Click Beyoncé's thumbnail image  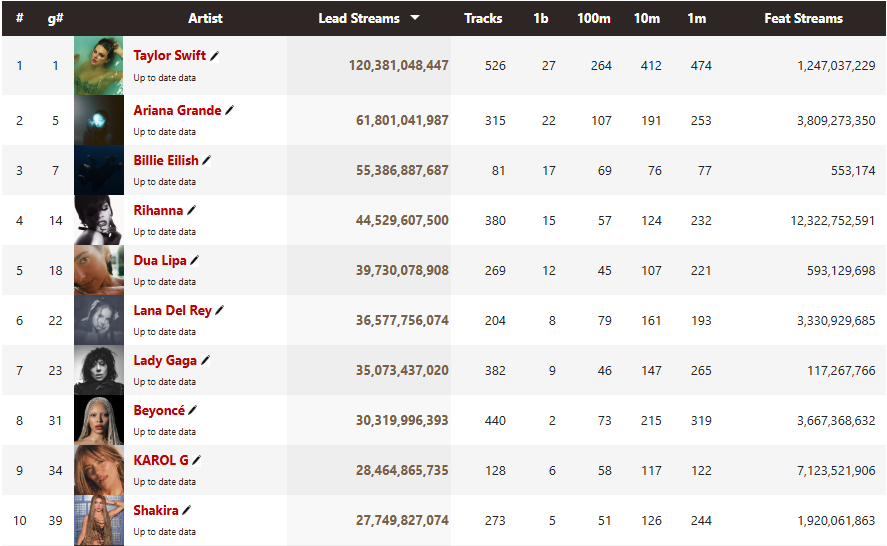pos(98,420)
